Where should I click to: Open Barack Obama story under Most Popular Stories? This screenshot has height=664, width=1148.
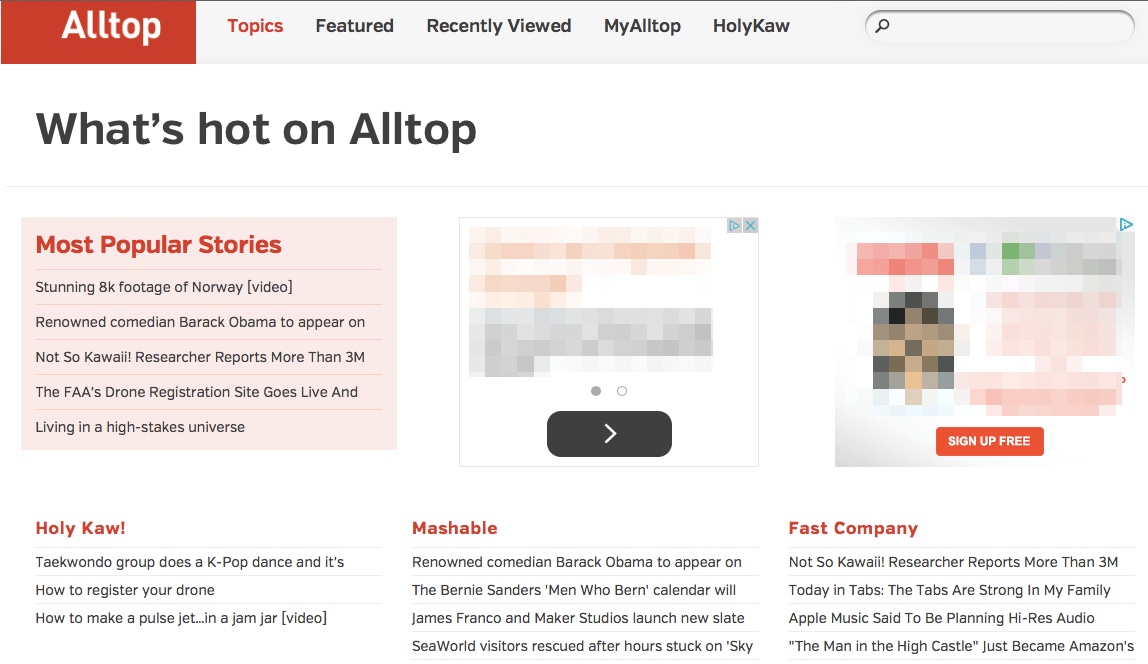200,322
